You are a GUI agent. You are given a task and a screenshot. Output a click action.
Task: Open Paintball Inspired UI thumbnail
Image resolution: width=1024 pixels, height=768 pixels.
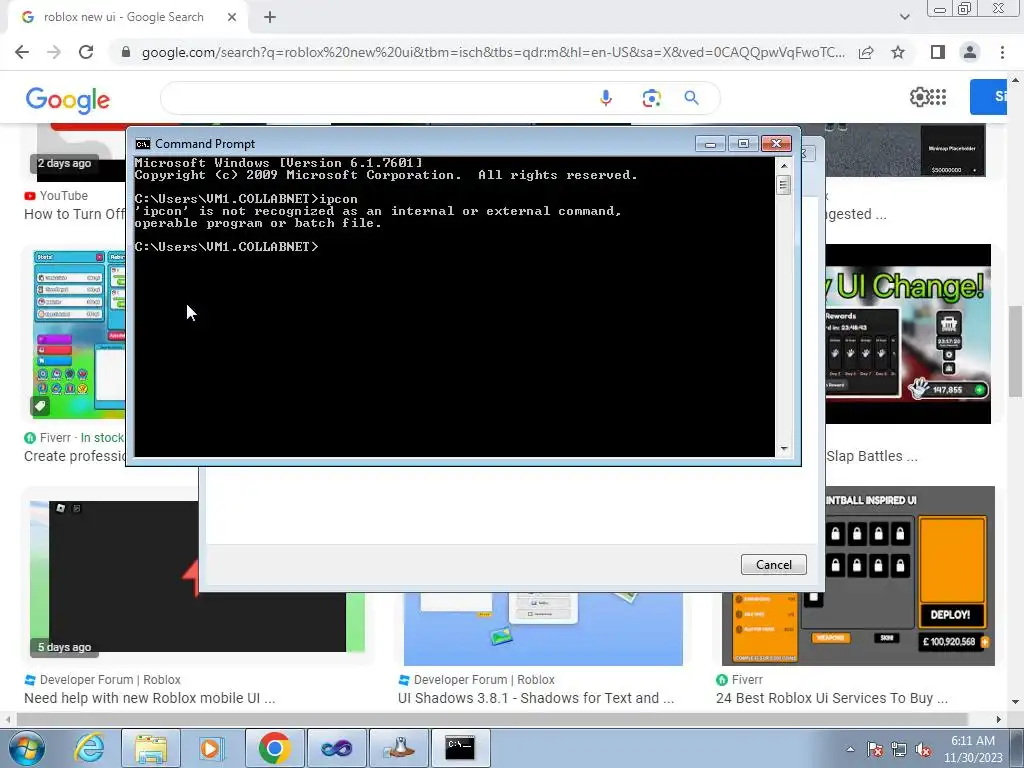[910, 576]
